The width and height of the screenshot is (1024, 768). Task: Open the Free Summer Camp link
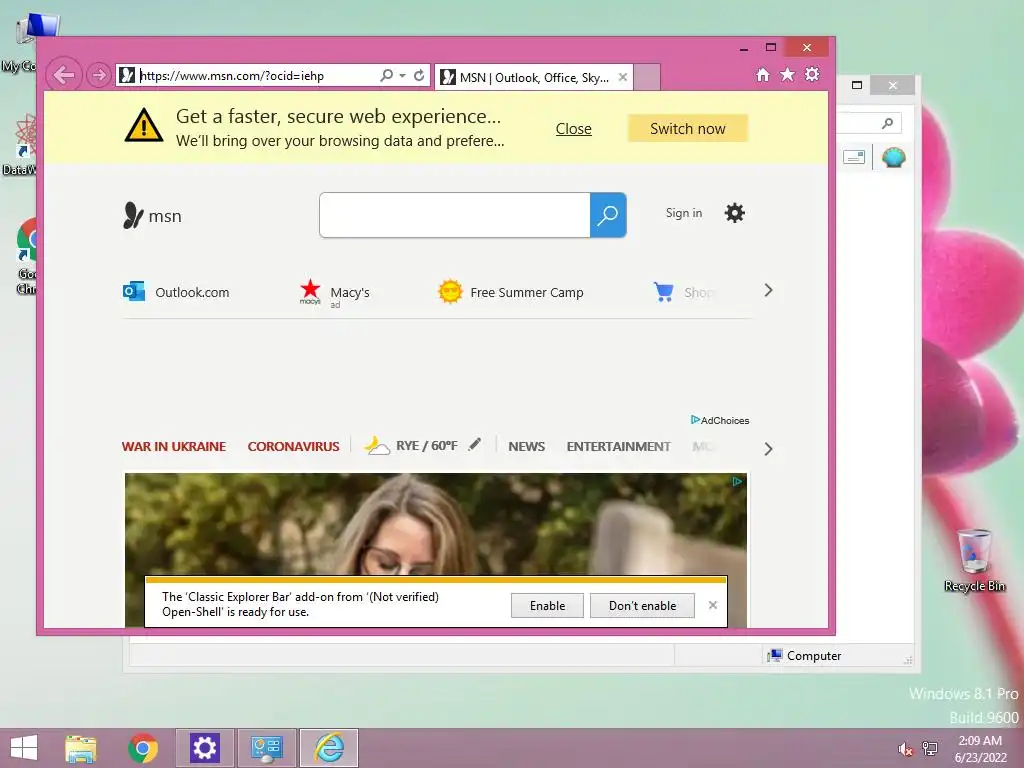pyautogui.click(x=511, y=292)
